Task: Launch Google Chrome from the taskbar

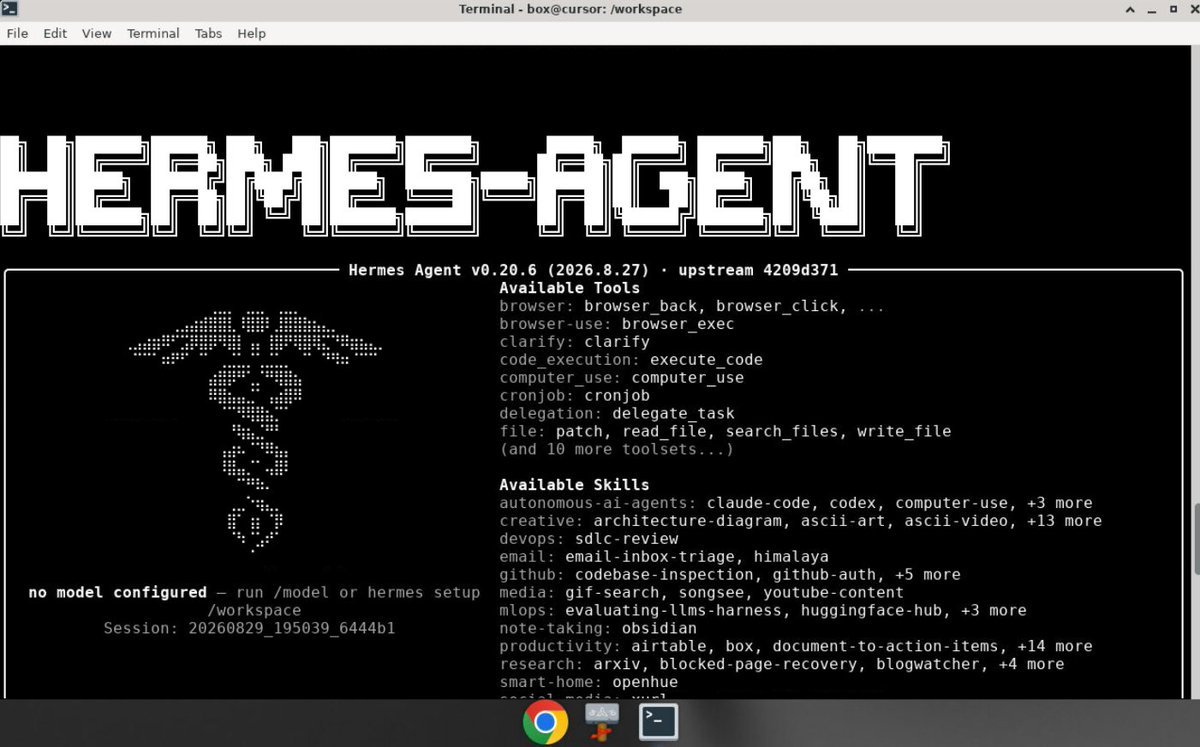Action: (545, 722)
